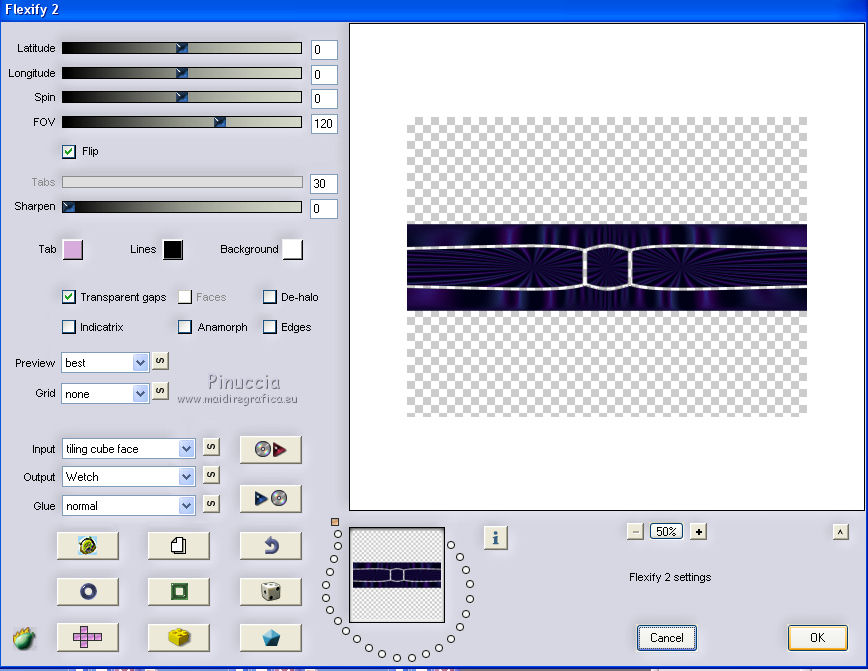Click the Cancel button
The height and width of the screenshot is (671, 868).
pos(666,638)
